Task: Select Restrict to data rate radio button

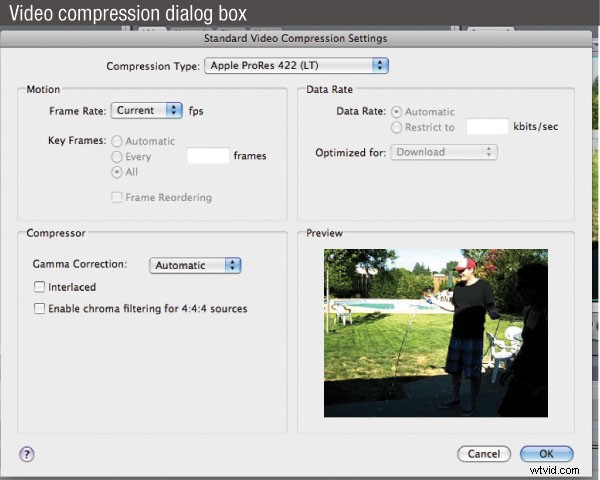Action: (x=396, y=127)
